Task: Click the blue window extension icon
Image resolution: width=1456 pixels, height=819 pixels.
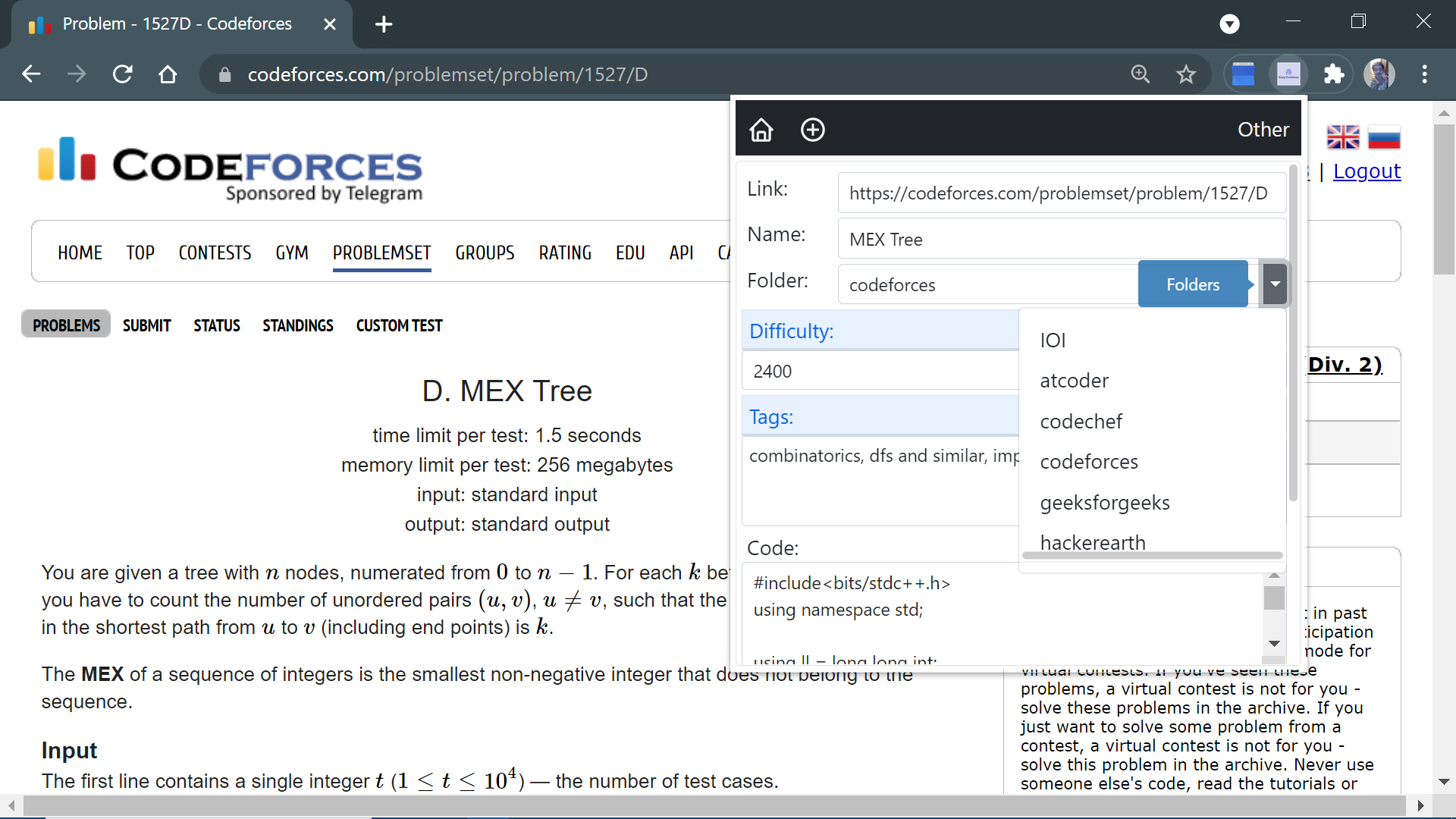Action: click(x=1244, y=74)
